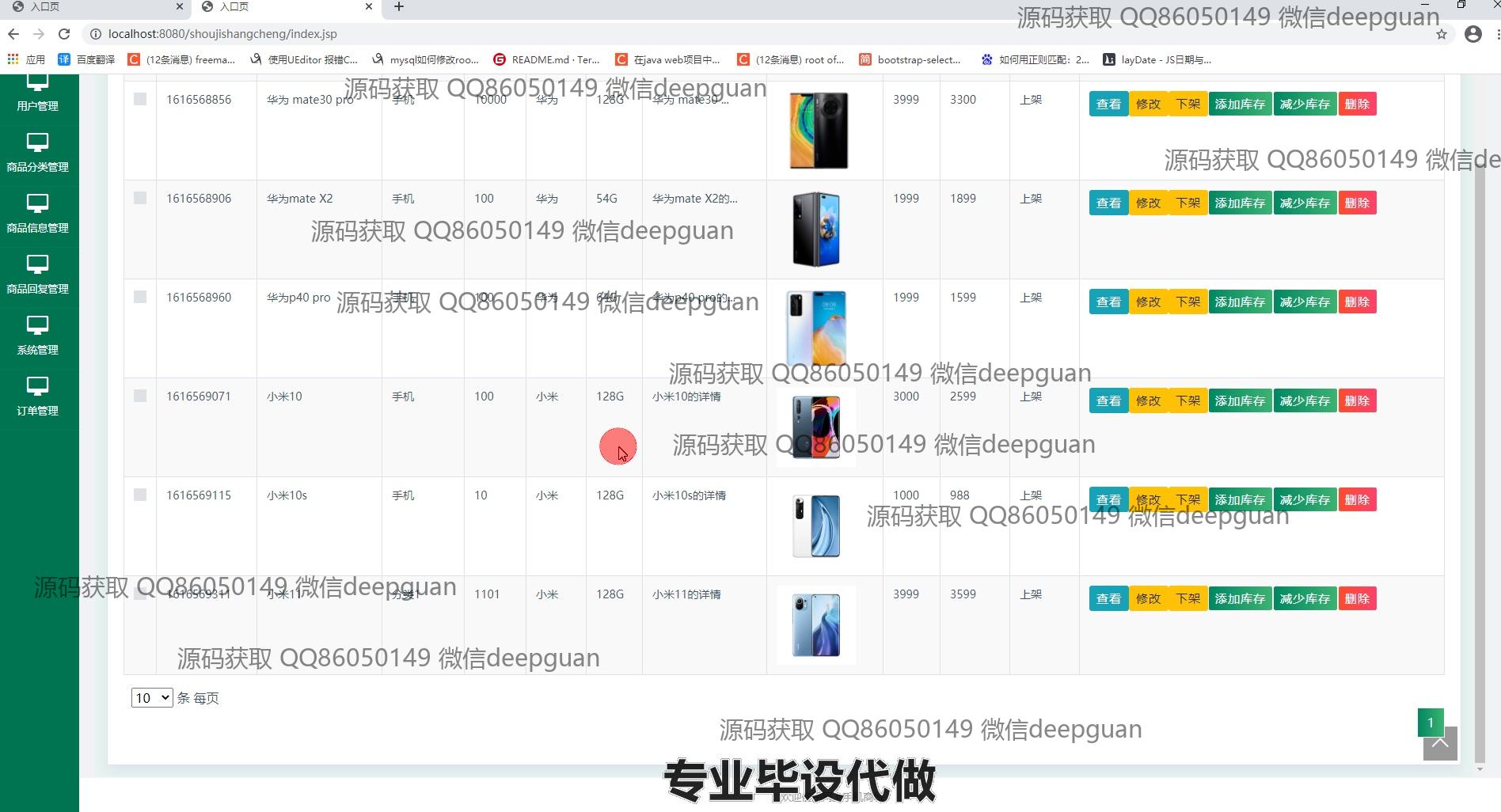Image resolution: width=1501 pixels, height=812 pixels.
Task: Open a new browser tab
Action: click(399, 7)
